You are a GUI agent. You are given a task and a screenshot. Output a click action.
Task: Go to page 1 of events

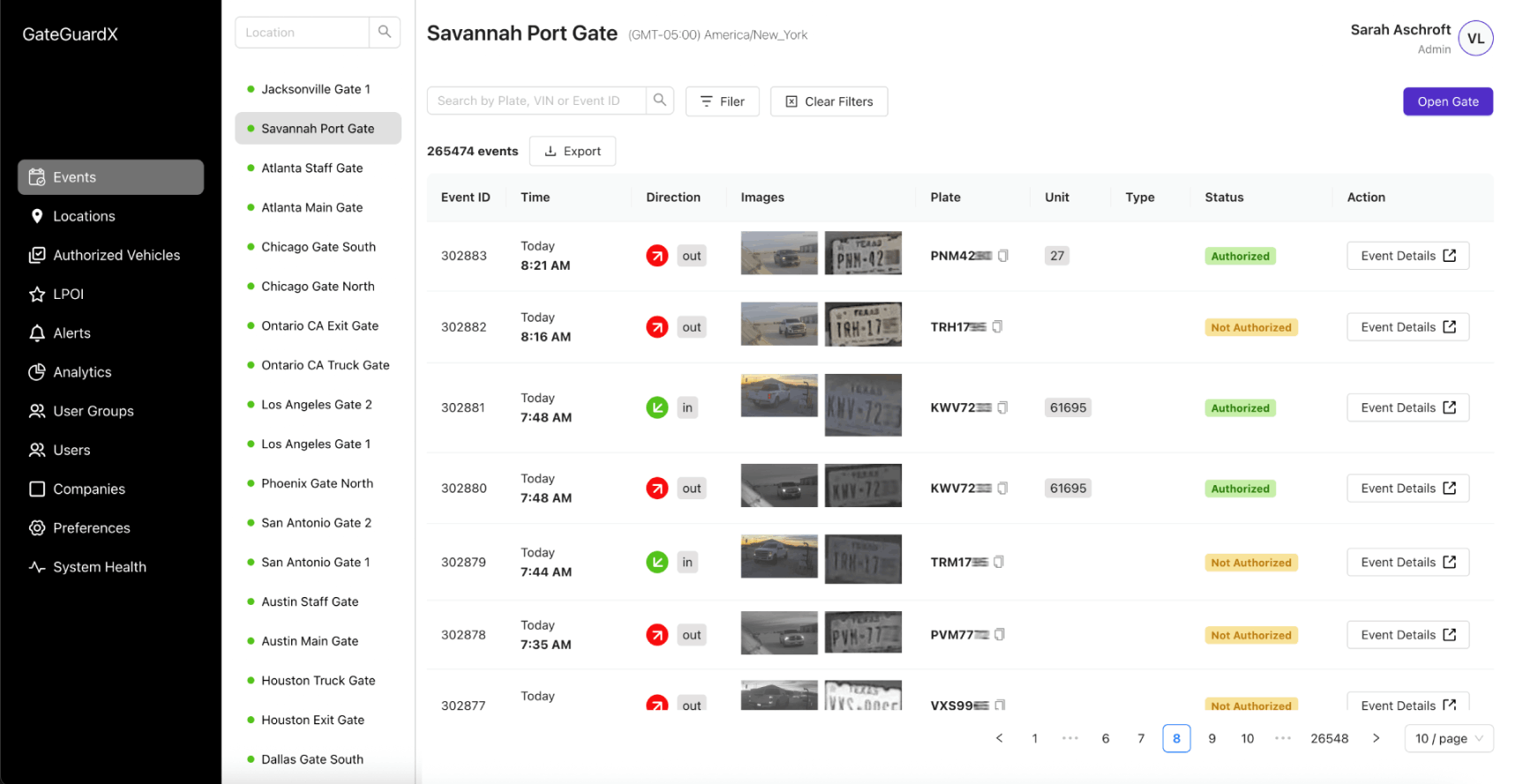pos(1034,738)
